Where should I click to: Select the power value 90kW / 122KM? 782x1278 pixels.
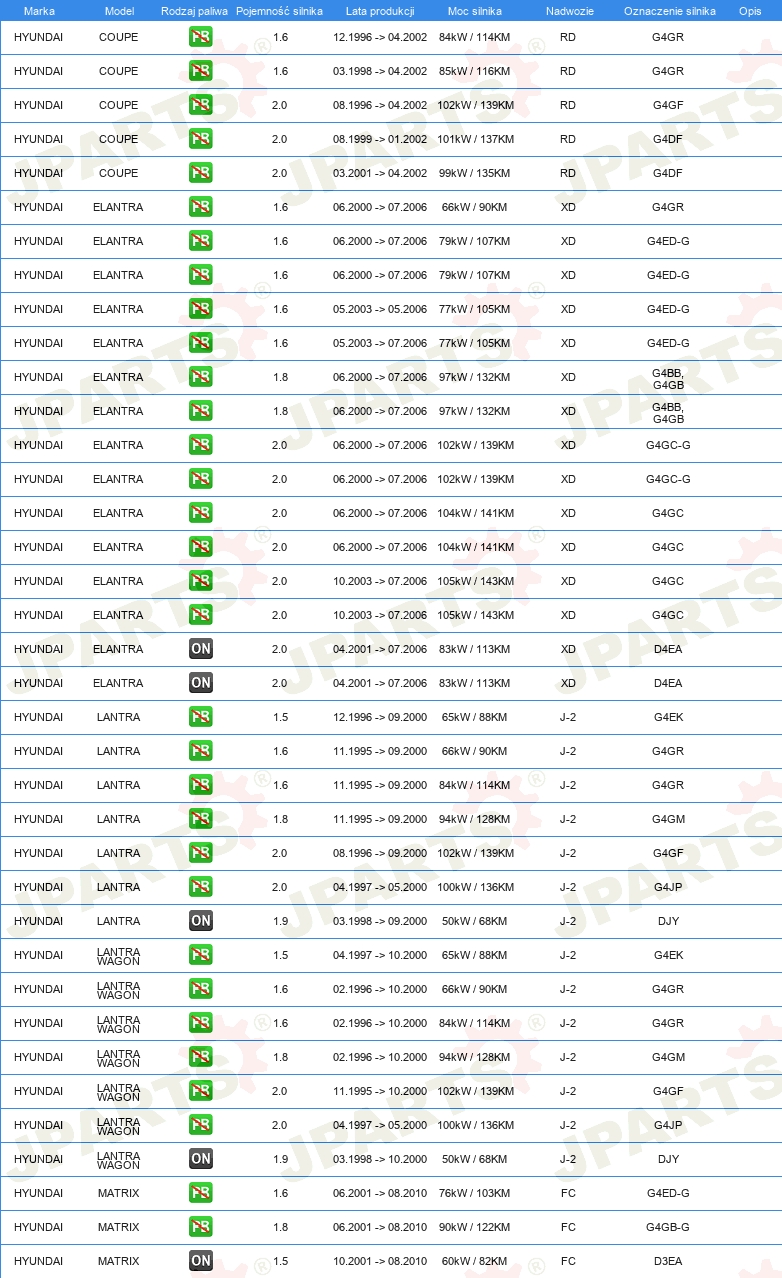pyautogui.click(x=475, y=1227)
